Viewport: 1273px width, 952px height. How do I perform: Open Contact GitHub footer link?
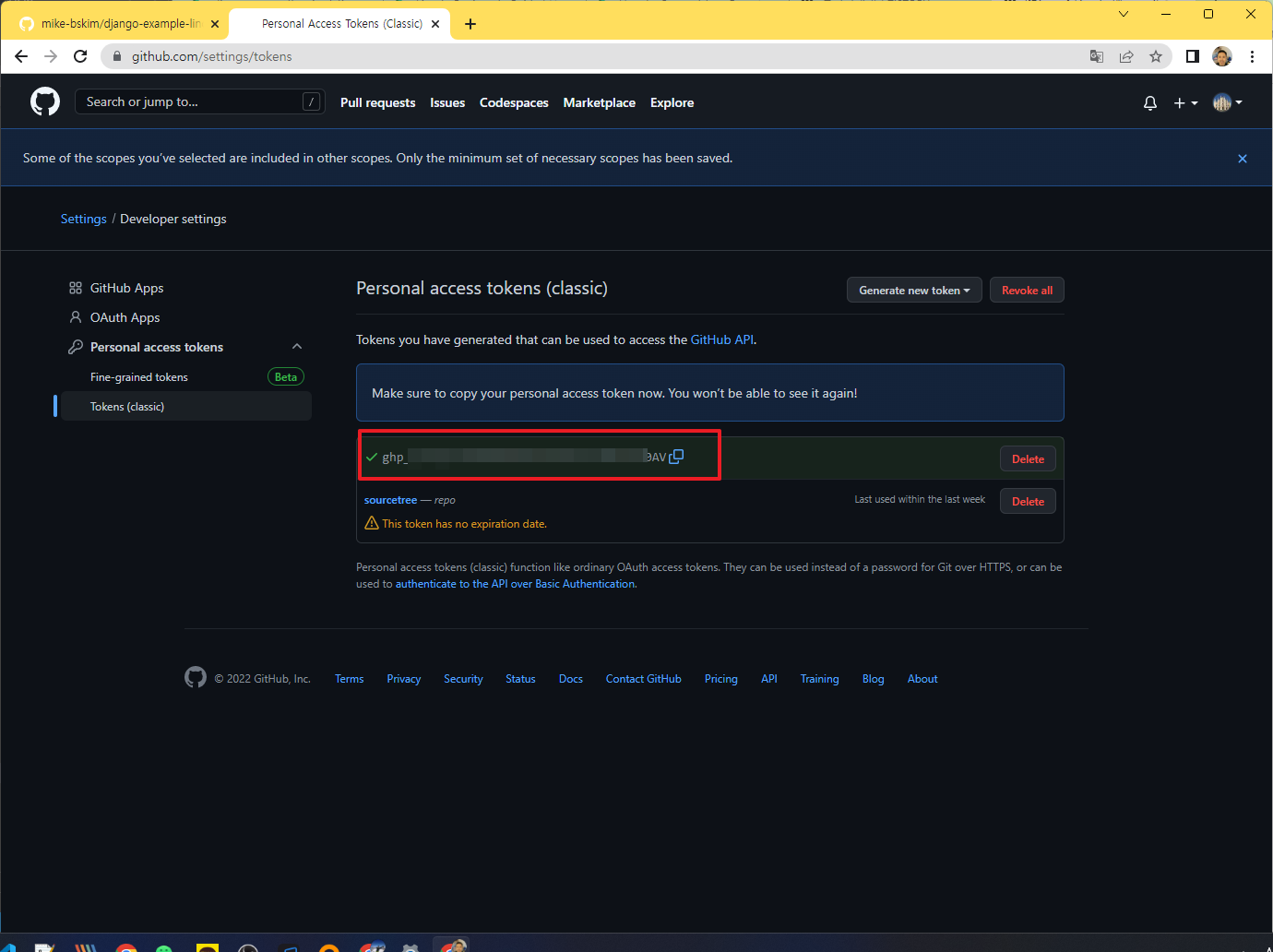pos(644,679)
